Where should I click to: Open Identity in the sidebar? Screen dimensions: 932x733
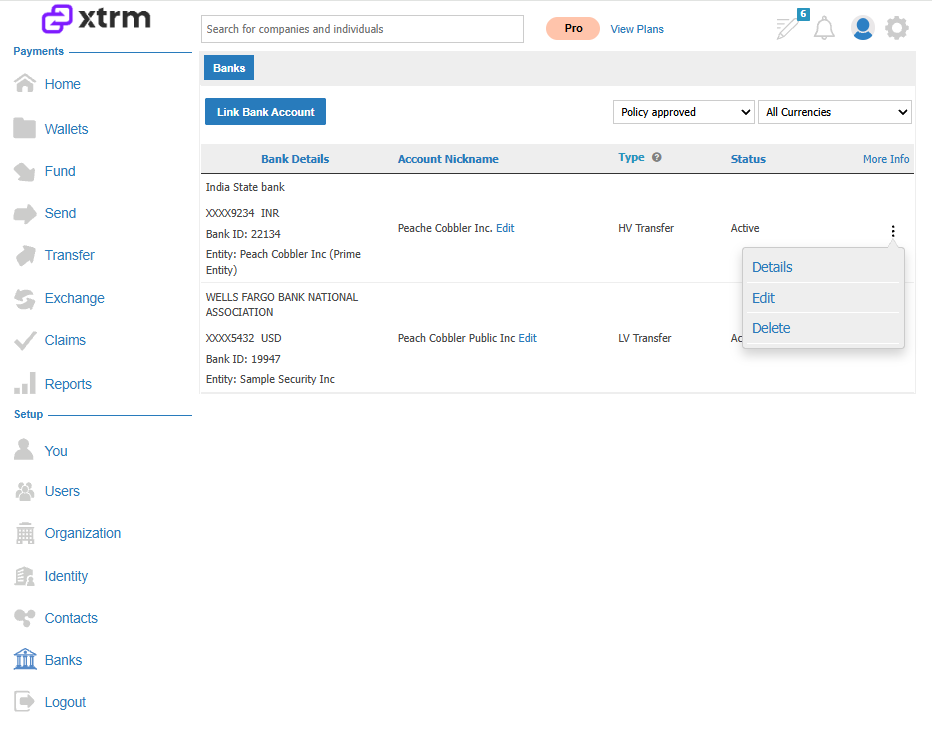[66, 577]
